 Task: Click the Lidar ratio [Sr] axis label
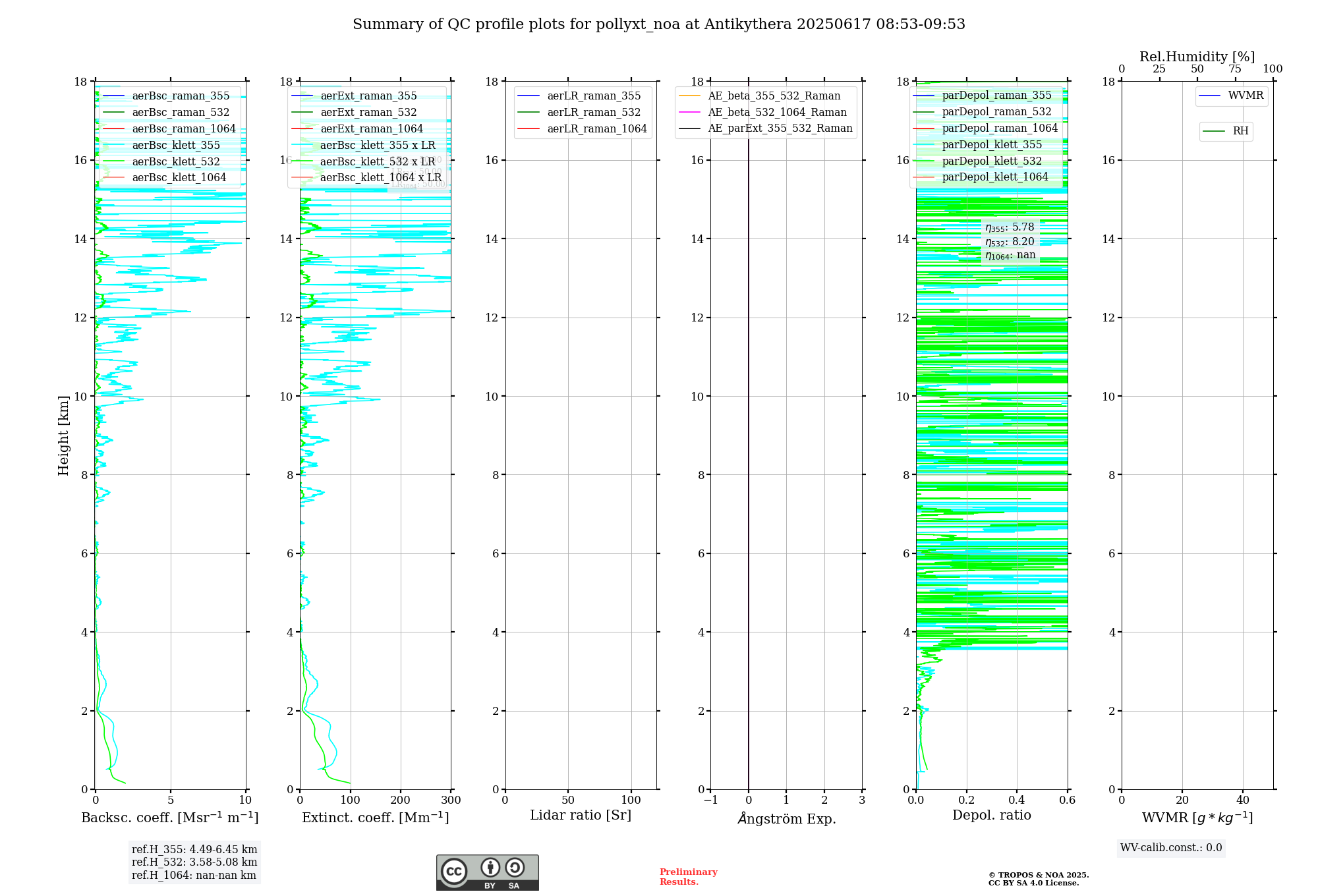click(581, 816)
